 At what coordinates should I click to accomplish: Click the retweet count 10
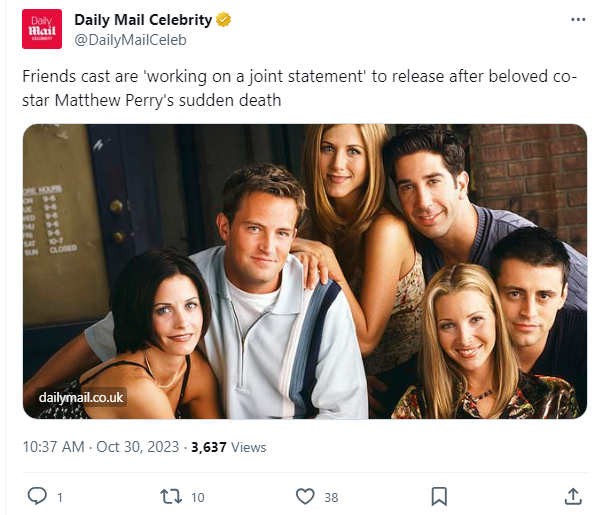197,497
